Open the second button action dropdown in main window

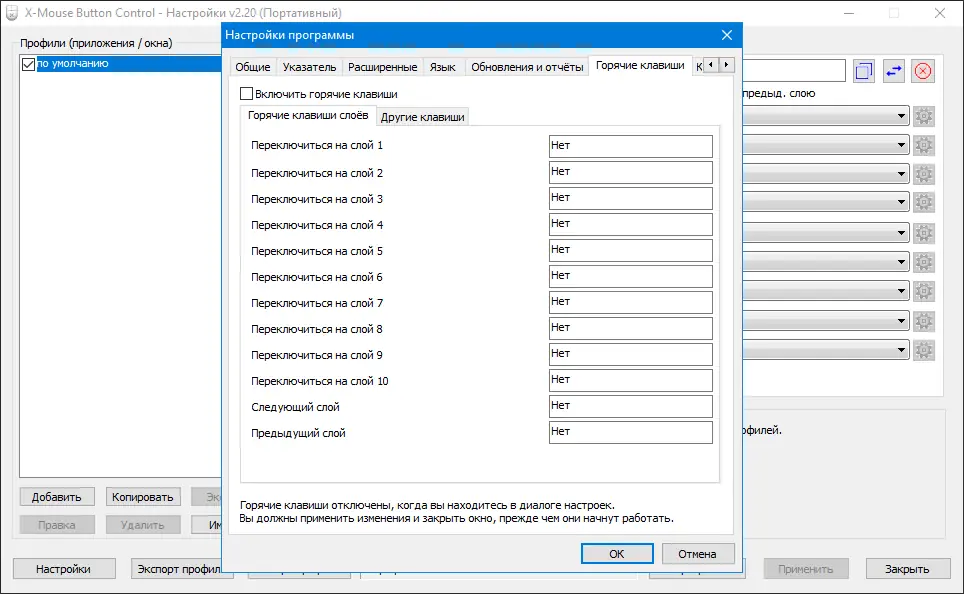point(826,145)
